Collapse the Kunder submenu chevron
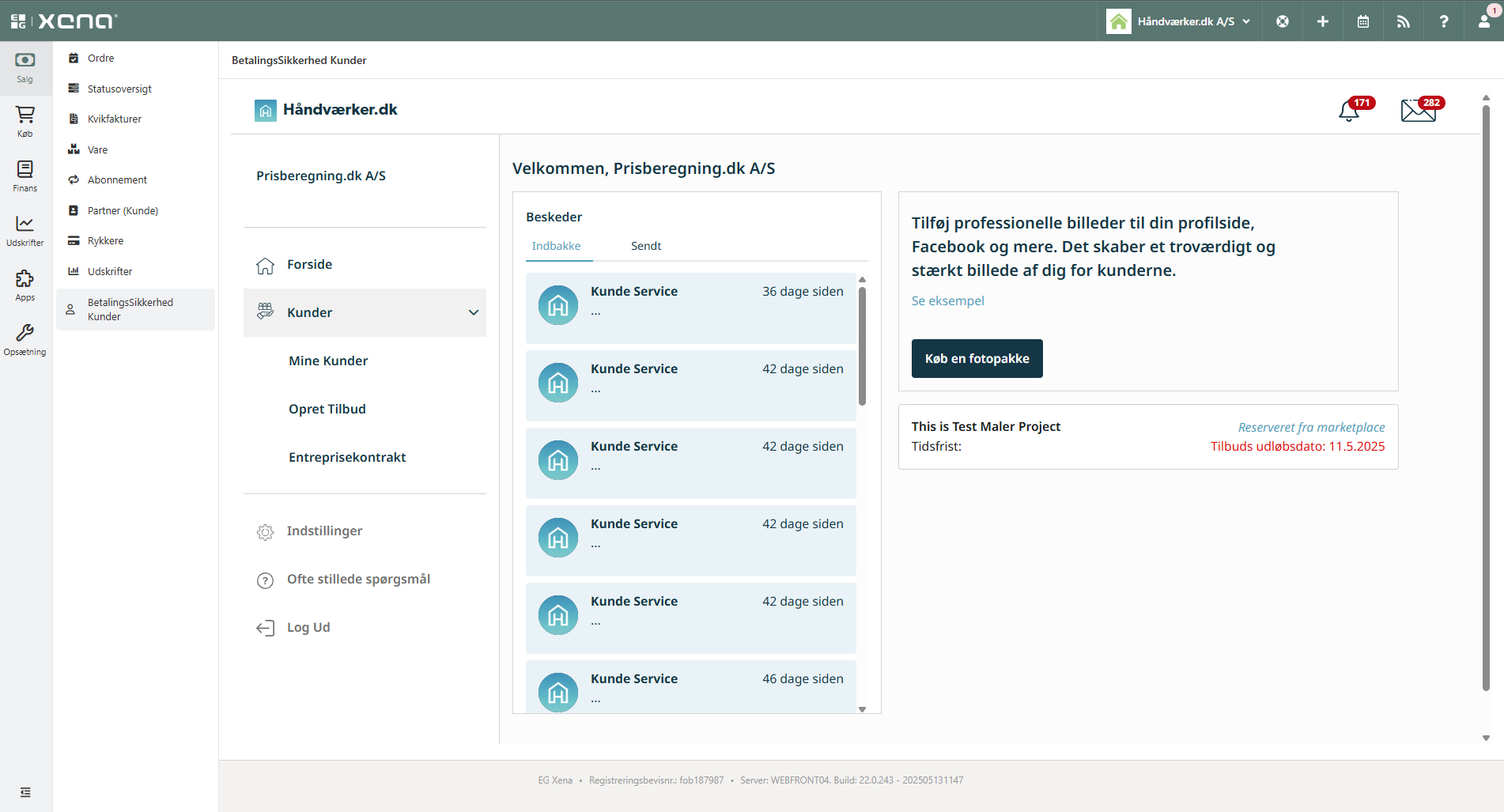This screenshot has width=1504, height=812. point(474,312)
